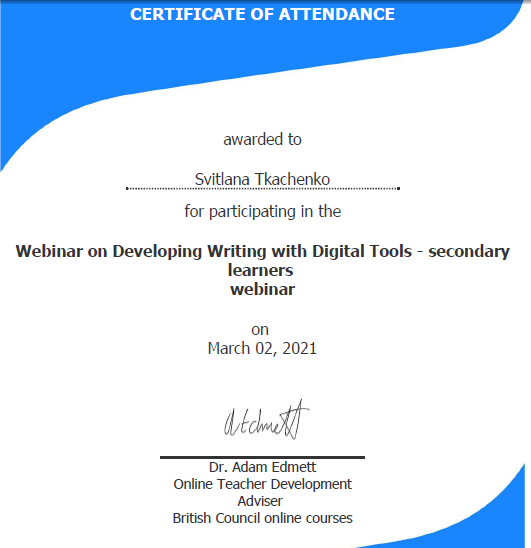This screenshot has width=531, height=548.
Task: Click the name 'Dr. Adam Edmett'
Action: tap(262, 467)
